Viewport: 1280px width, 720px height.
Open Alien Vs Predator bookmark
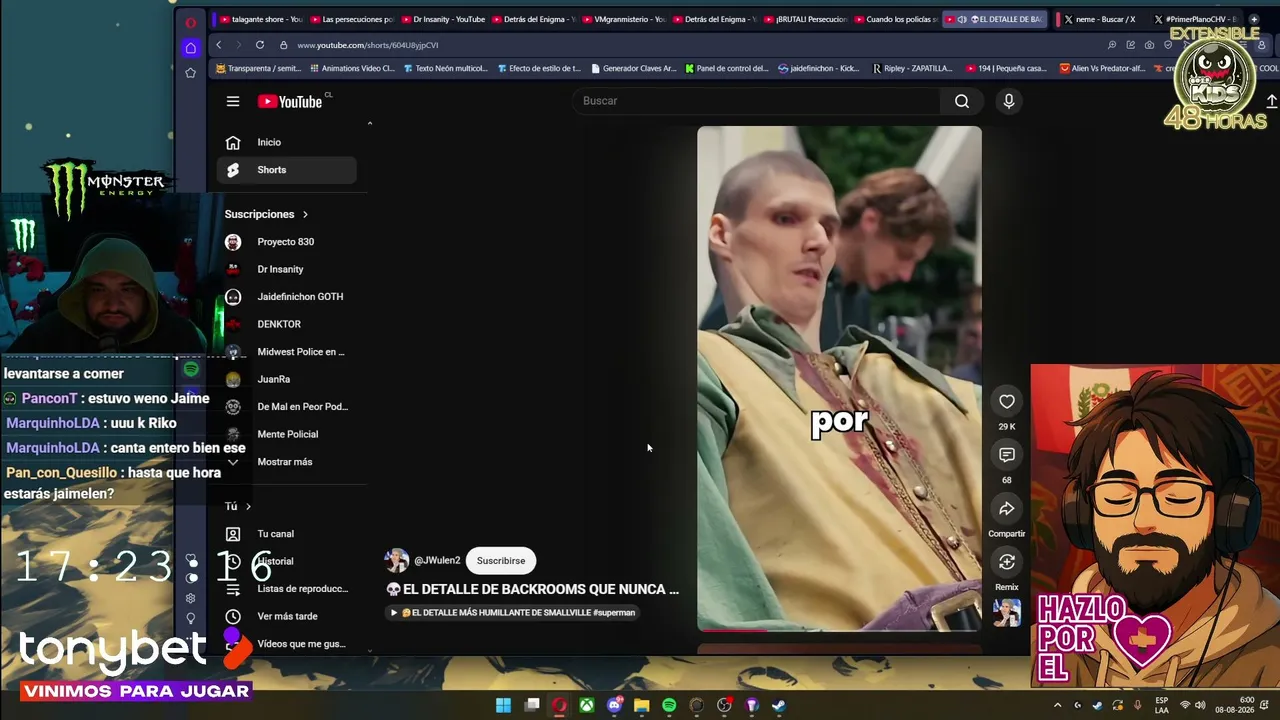pos(1102,69)
